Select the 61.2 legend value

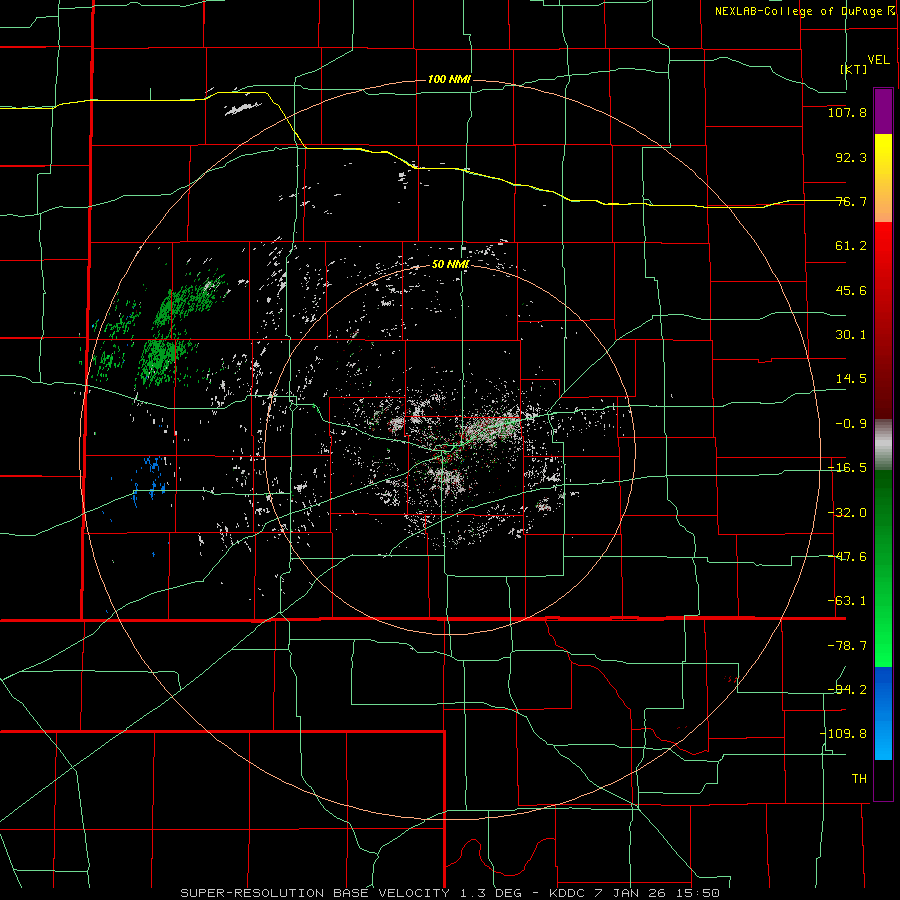click(x=851, y=246)
